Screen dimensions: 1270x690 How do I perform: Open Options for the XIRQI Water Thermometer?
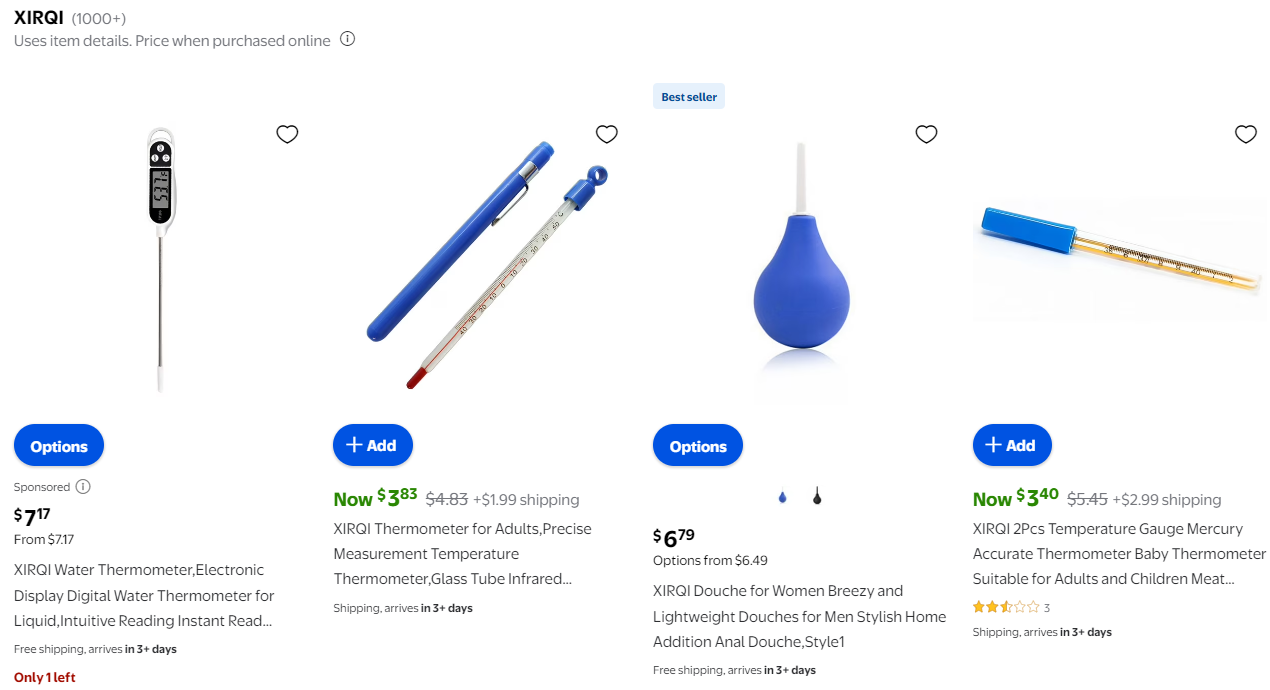[x=59, y=446]
